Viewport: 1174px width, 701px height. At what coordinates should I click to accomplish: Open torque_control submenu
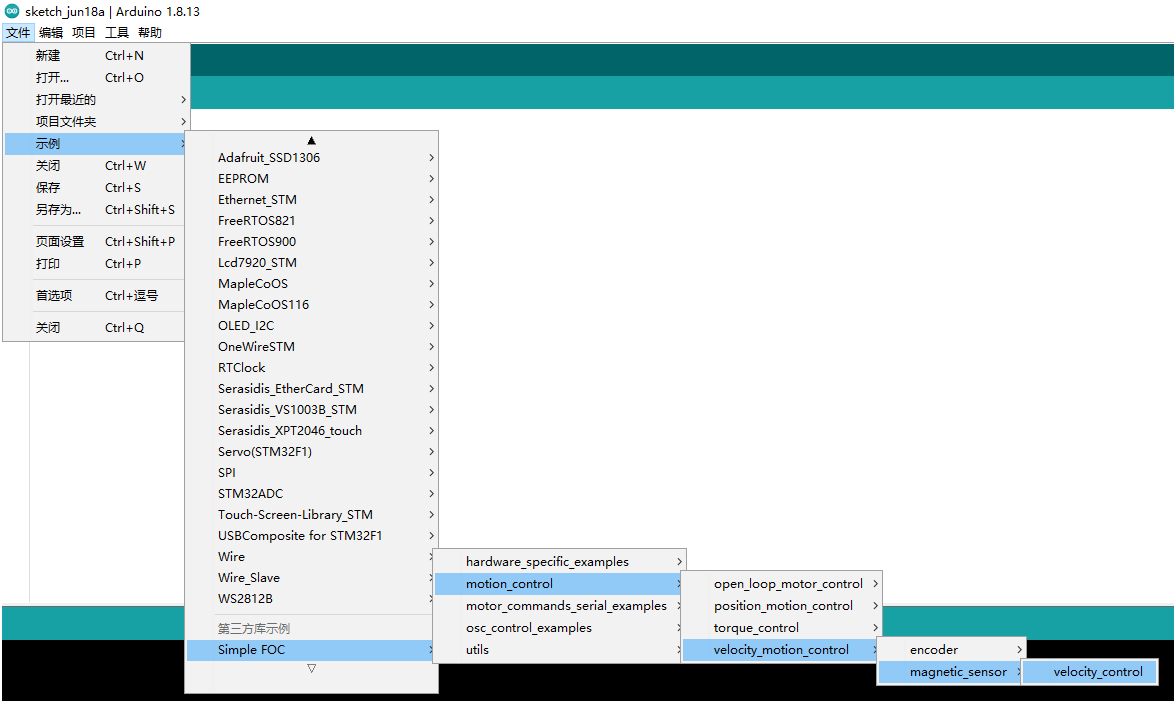782,628
